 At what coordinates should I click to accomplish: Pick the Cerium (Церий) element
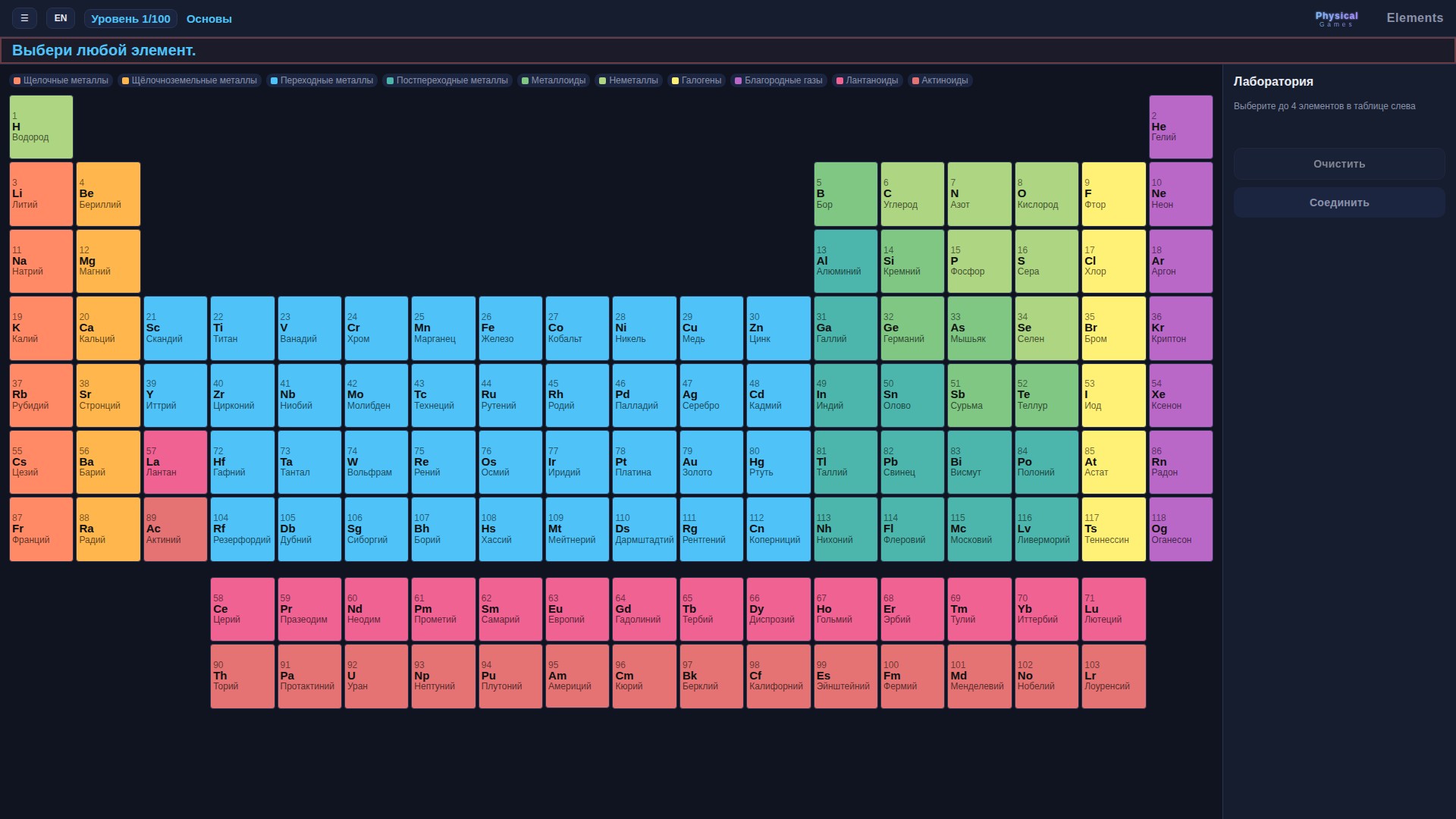click(x=243, y=610)
